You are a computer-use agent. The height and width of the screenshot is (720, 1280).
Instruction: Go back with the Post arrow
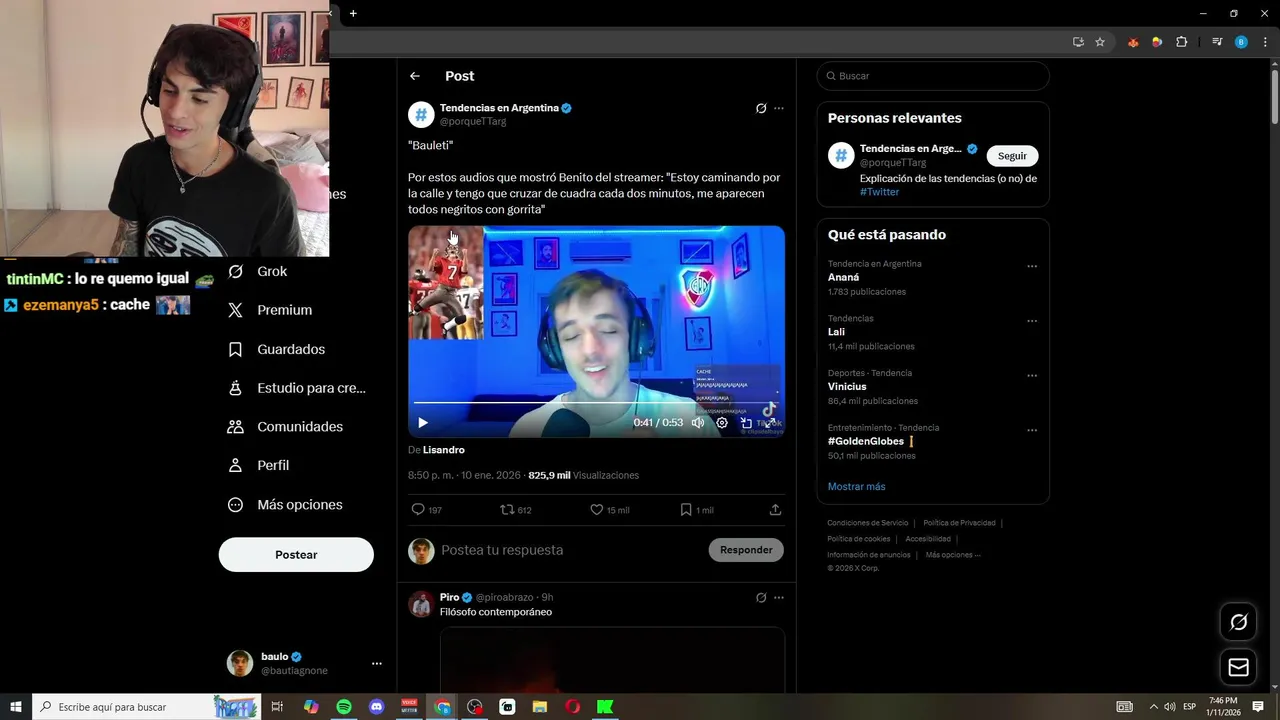(x=415, y=76)
